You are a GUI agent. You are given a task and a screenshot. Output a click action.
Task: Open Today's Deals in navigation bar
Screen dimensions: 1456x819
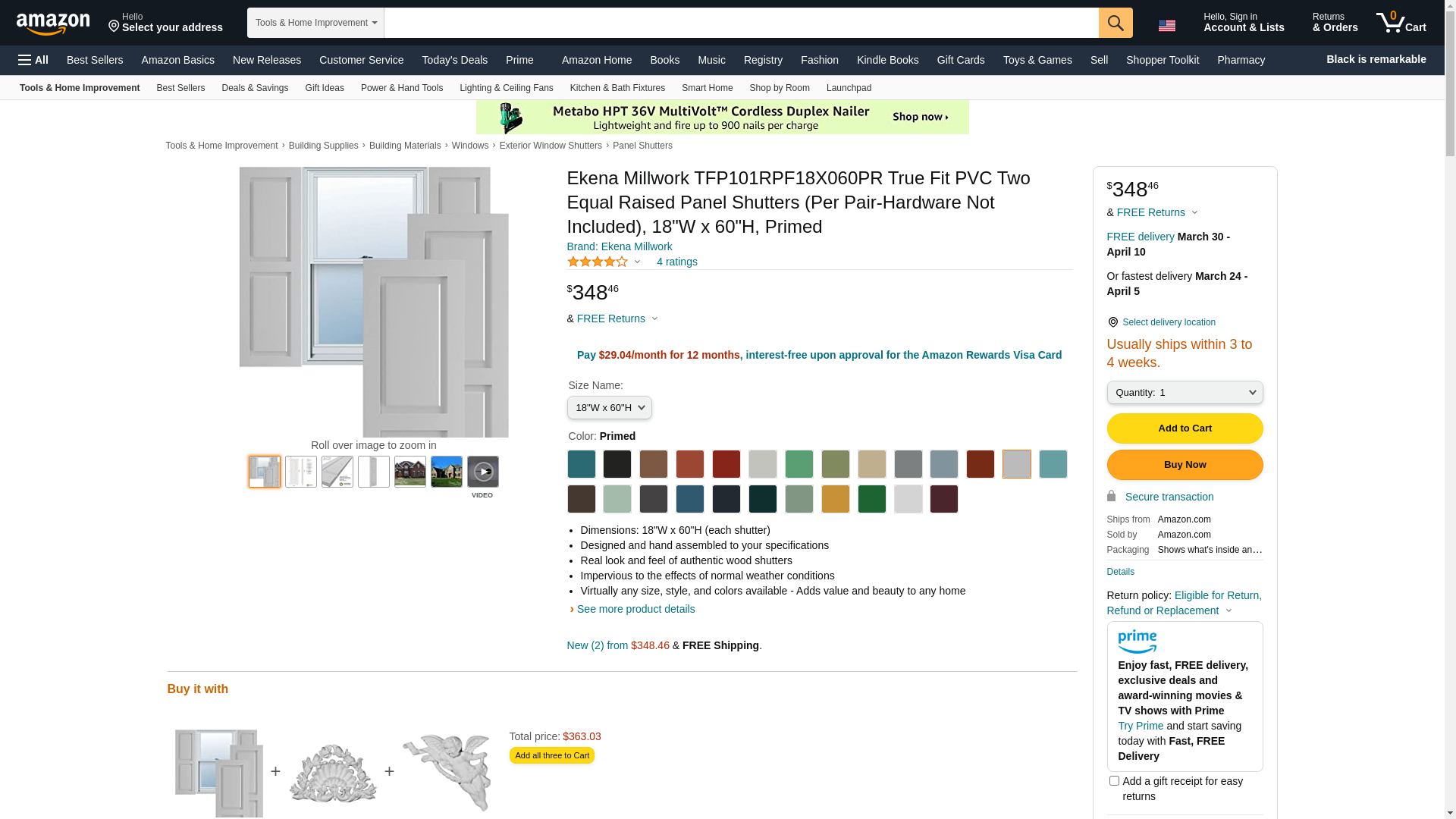click(x=454, y=60)
